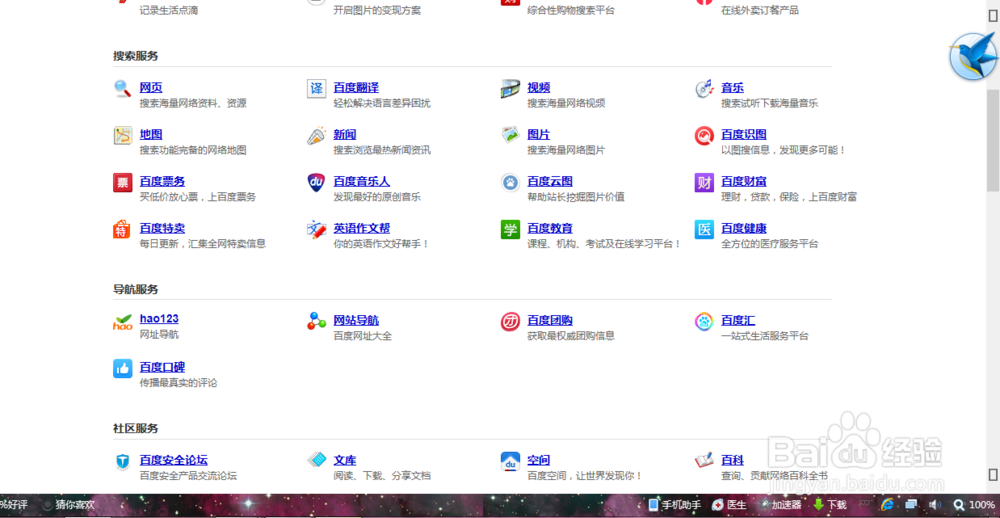Open the 音乐 link
1000x518 pixels.
click(732, 87)
